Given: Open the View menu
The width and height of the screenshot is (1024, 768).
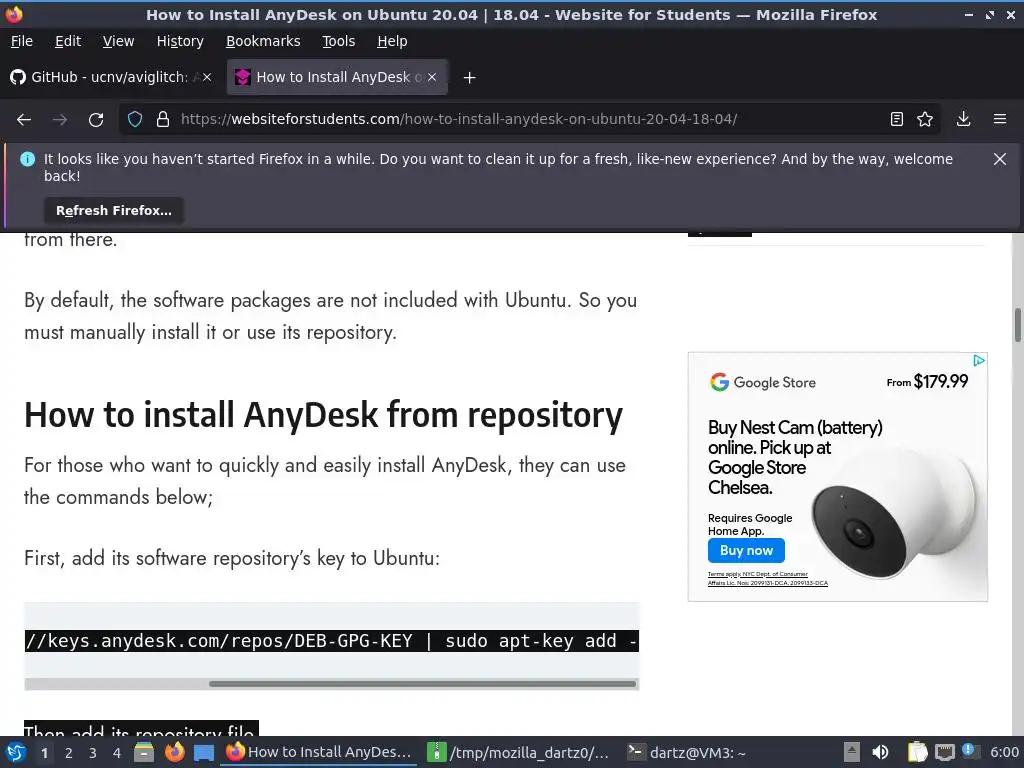Looking at the screenshot, I should point(118,41).
